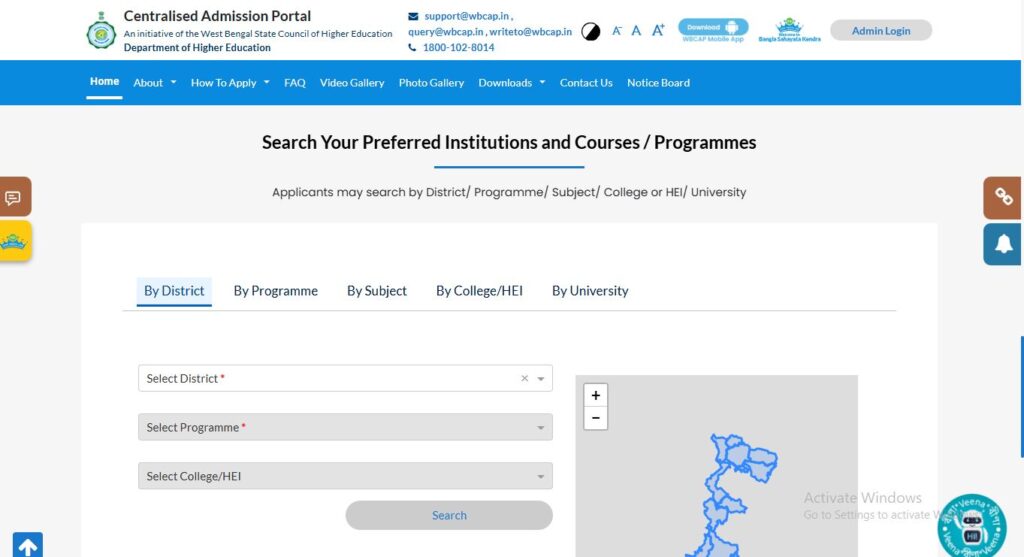1024x557 pixels.
Task: Open the FAQ page
Action: (x=295, y=83)
